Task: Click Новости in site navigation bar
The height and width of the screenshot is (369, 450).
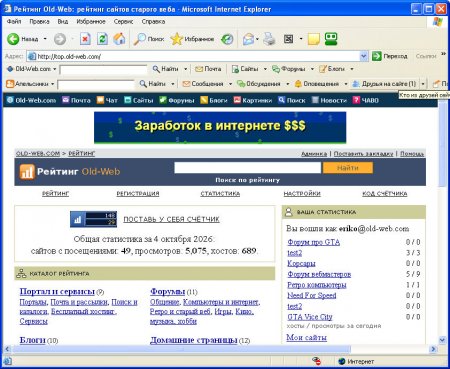Action: click(329, 100)
